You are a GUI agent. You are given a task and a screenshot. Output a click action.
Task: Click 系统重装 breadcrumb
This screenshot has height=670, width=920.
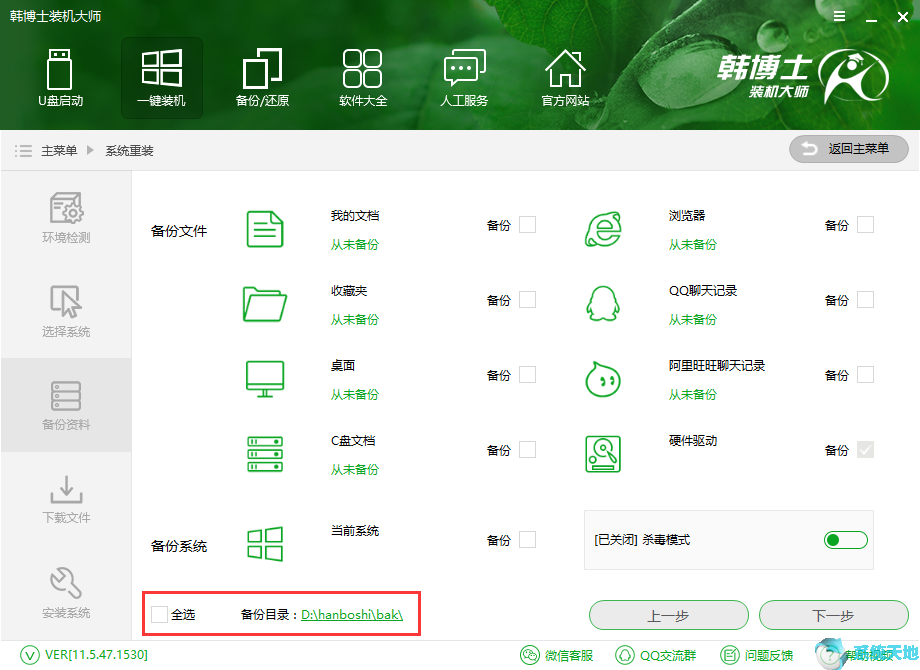coord(129,151)
